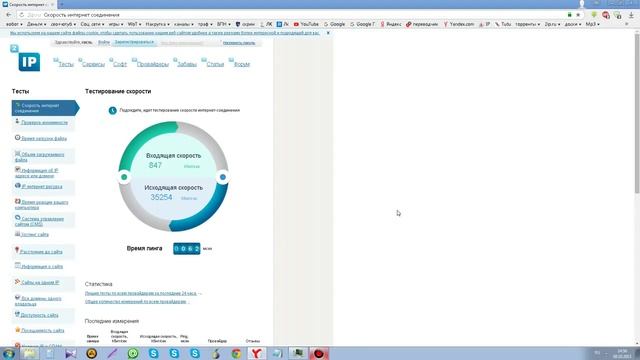Open the Яндекс bookmark
Image resolution: width=640 pixels, height=360 pixels.
[390, 24]
